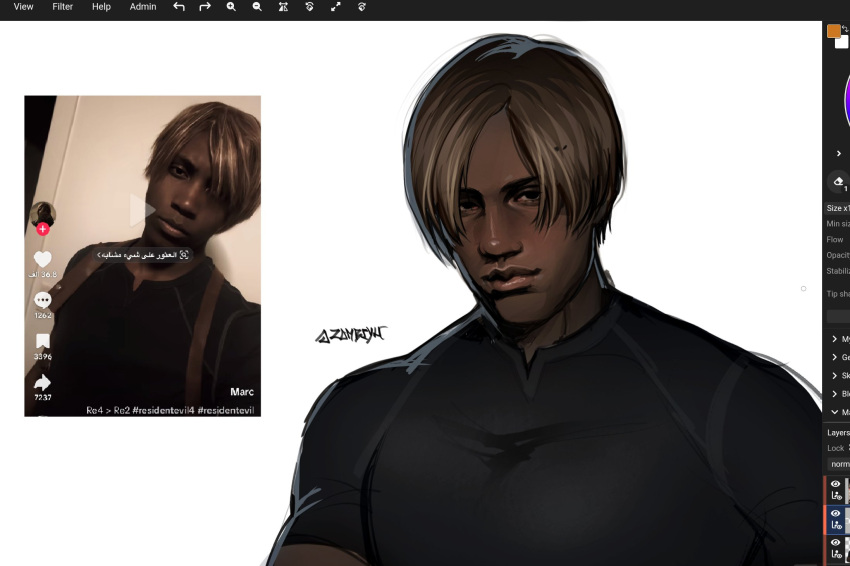Click the 'Layers' panel heading
The width and height of the screenshot is (850, 566).
(838, 433)
